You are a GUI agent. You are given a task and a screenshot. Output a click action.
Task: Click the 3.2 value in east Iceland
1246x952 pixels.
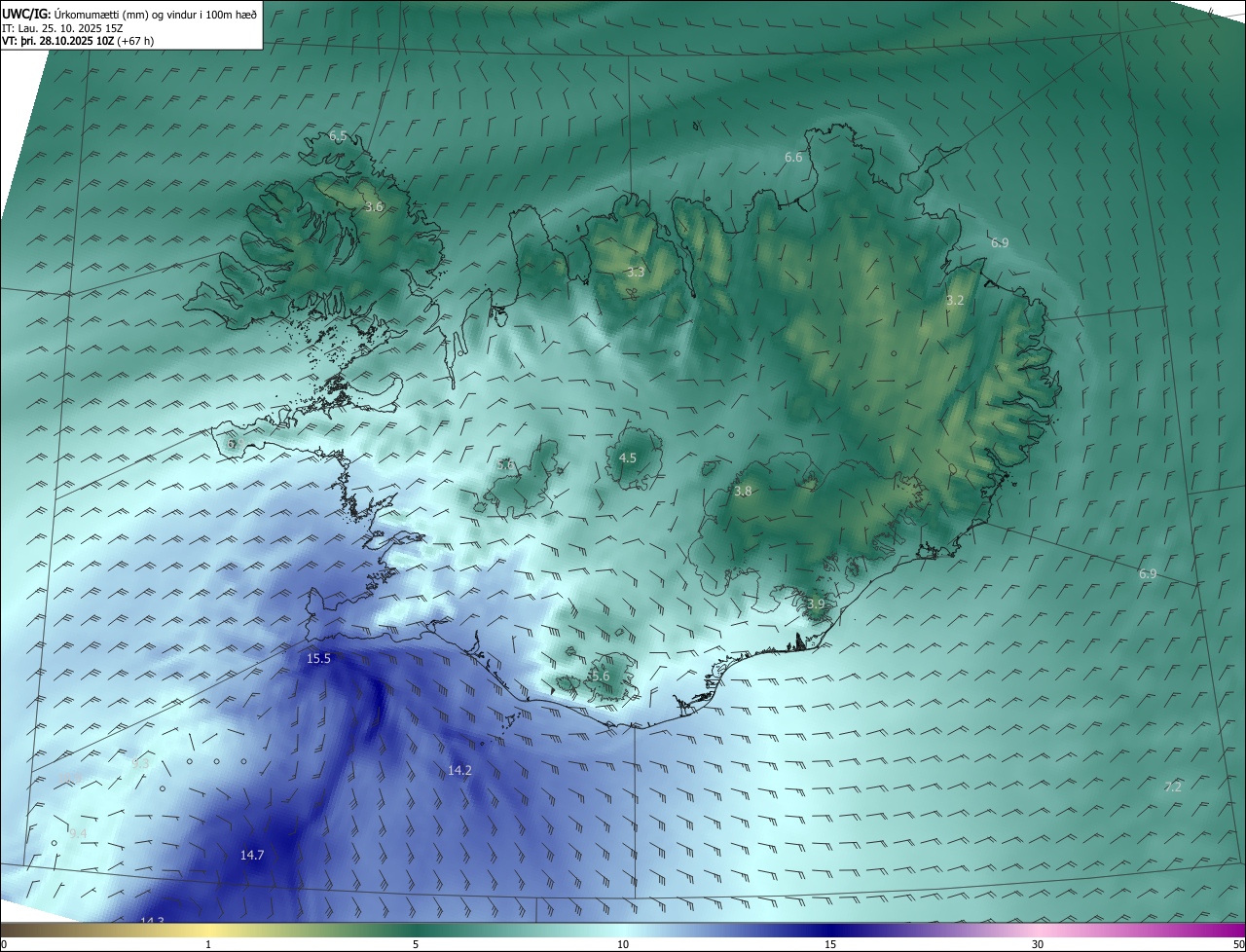point(955,301)
